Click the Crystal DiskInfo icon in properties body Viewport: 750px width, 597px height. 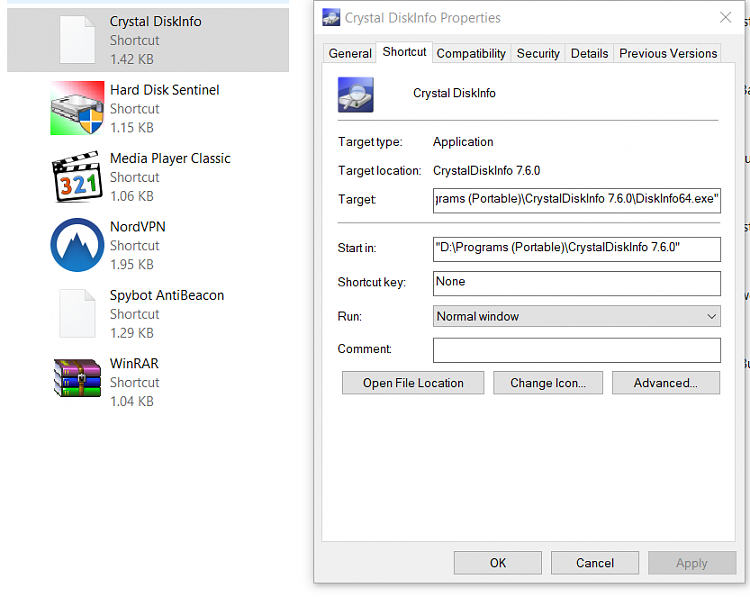tap(355, 95)
